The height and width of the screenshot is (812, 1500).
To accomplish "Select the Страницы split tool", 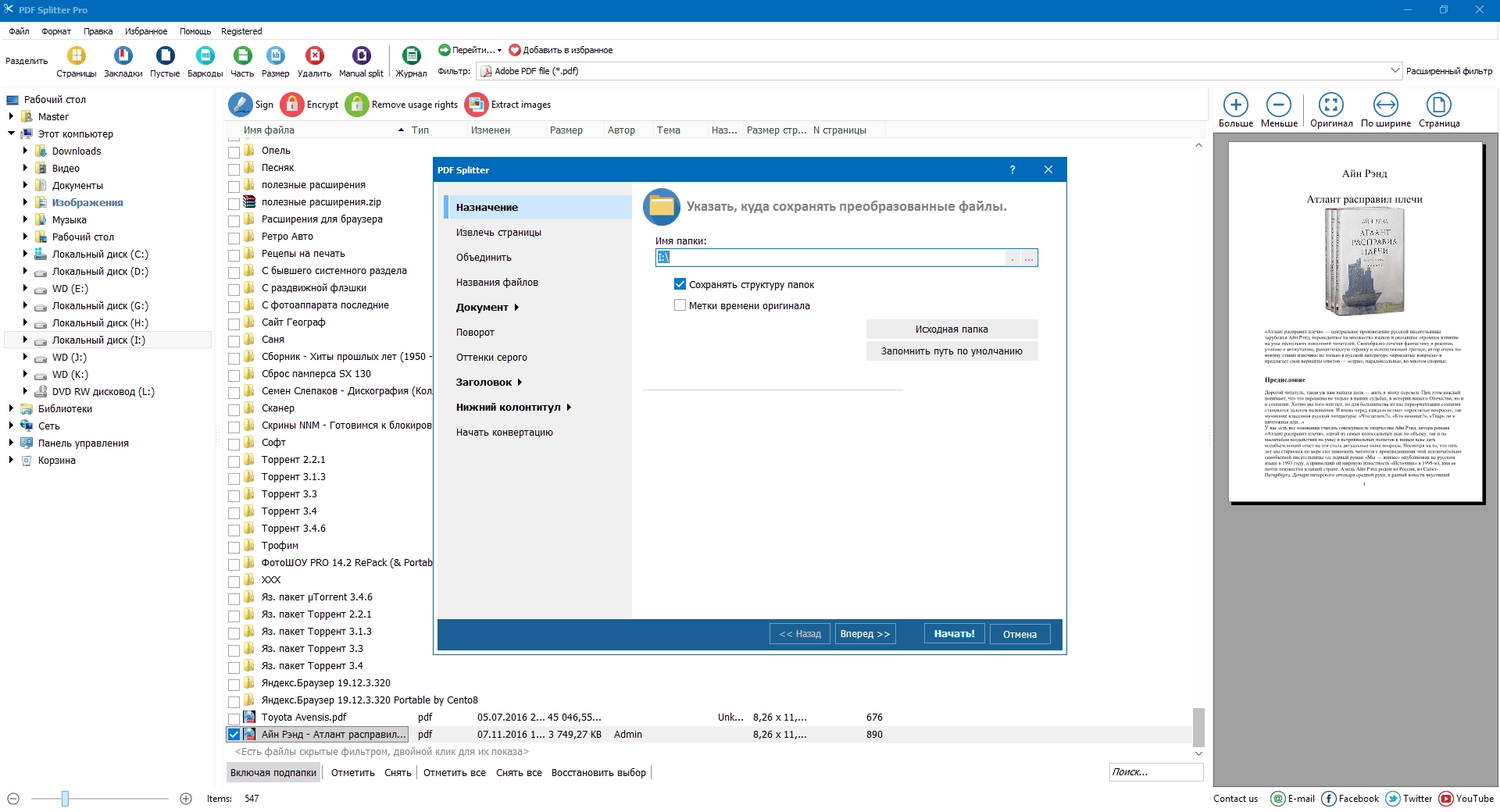I will point(77,61).
